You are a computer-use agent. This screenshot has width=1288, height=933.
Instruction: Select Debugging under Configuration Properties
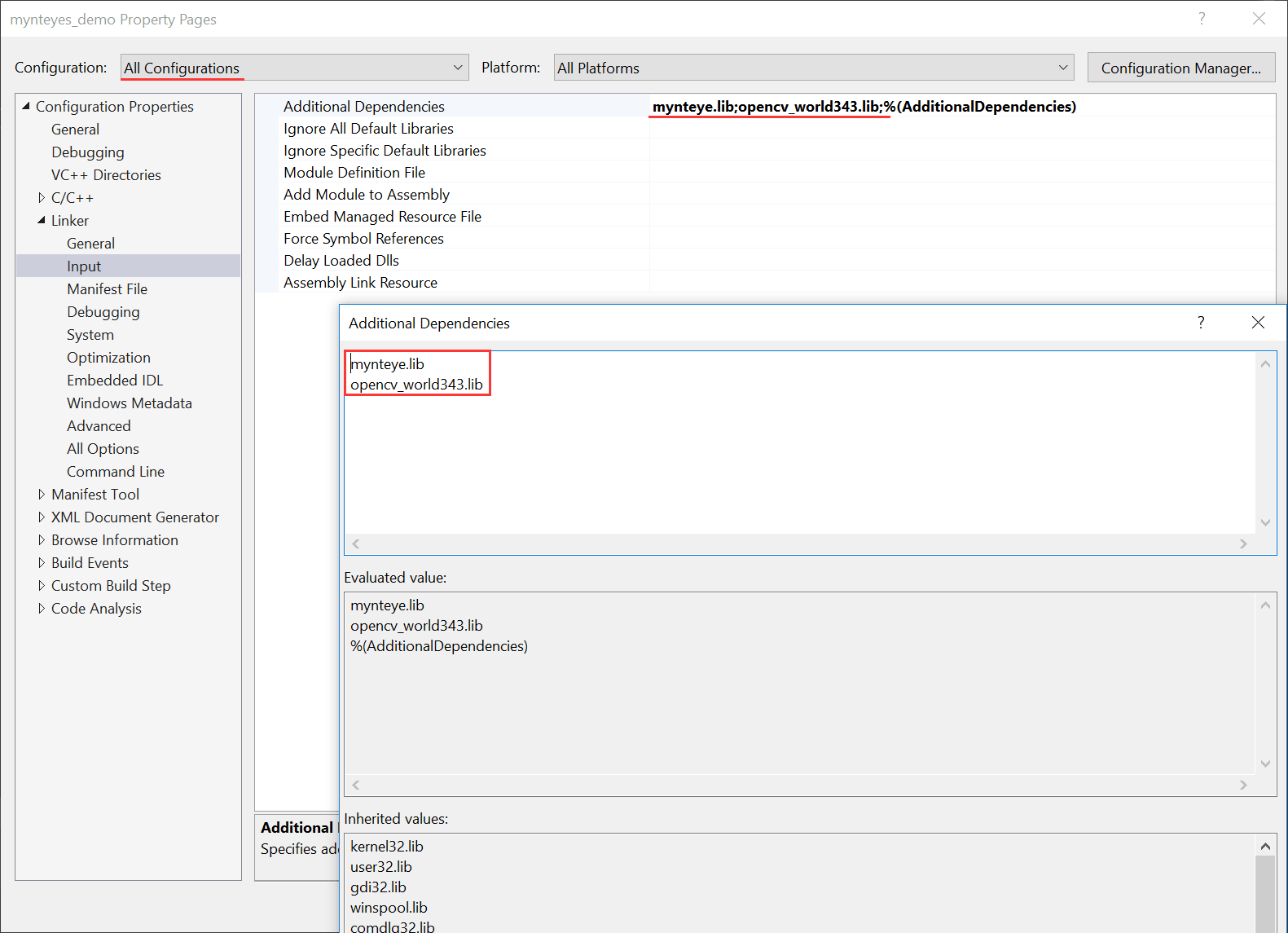(x=88, y=152)
